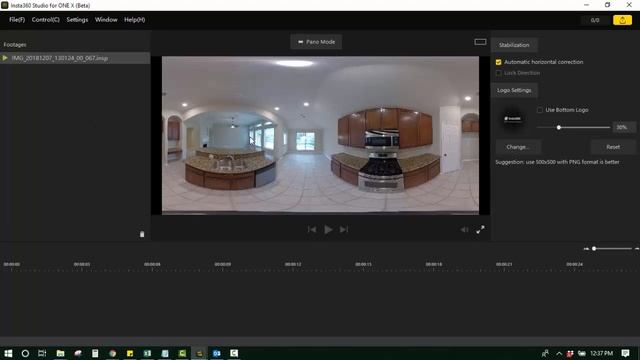This screenshot has height=360, width=640.
Task: Click the 00:00:12 timeline marker
Action: 293,264
